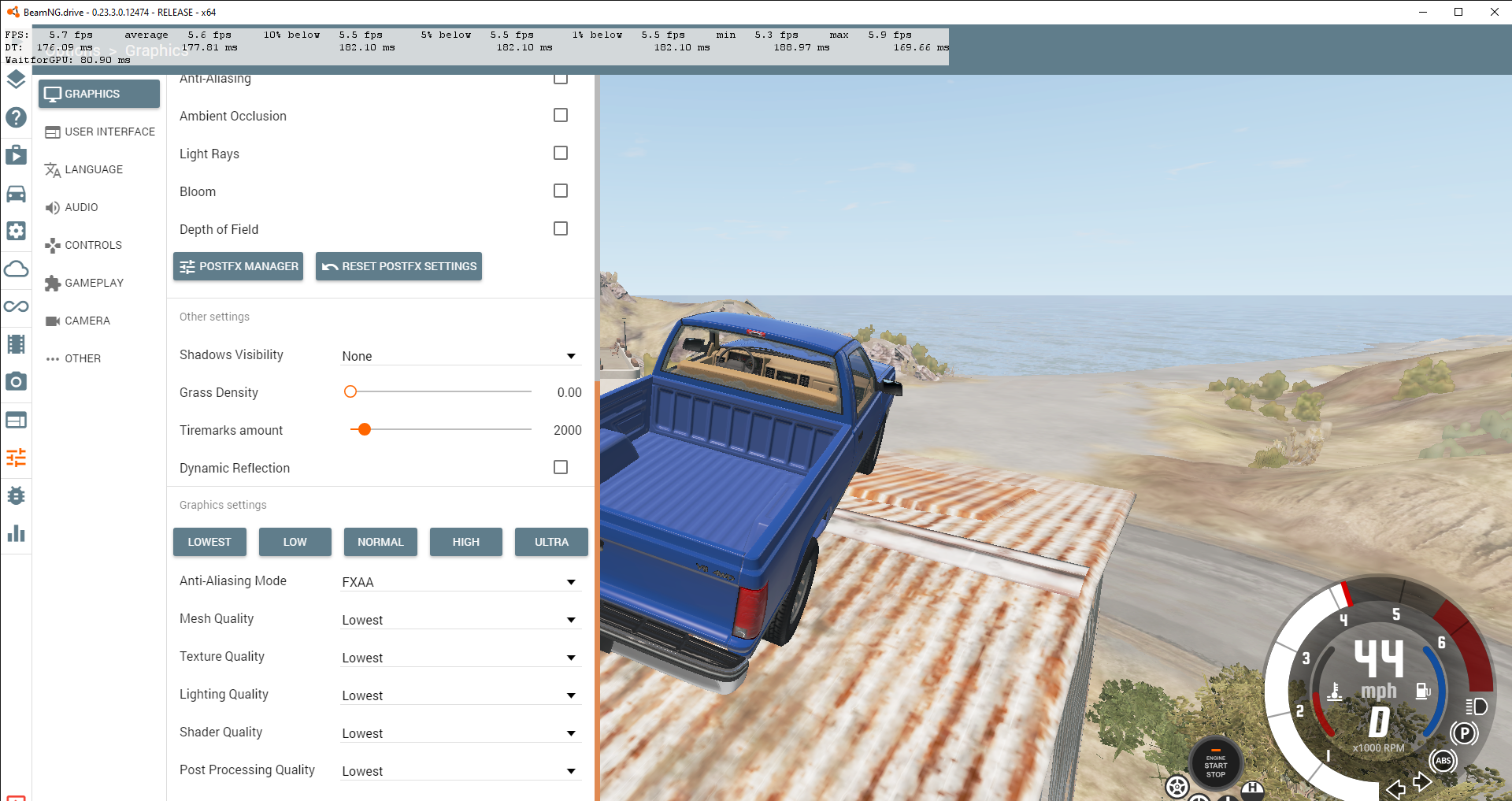Click Reset PostFX Settings

click(398, 266)
